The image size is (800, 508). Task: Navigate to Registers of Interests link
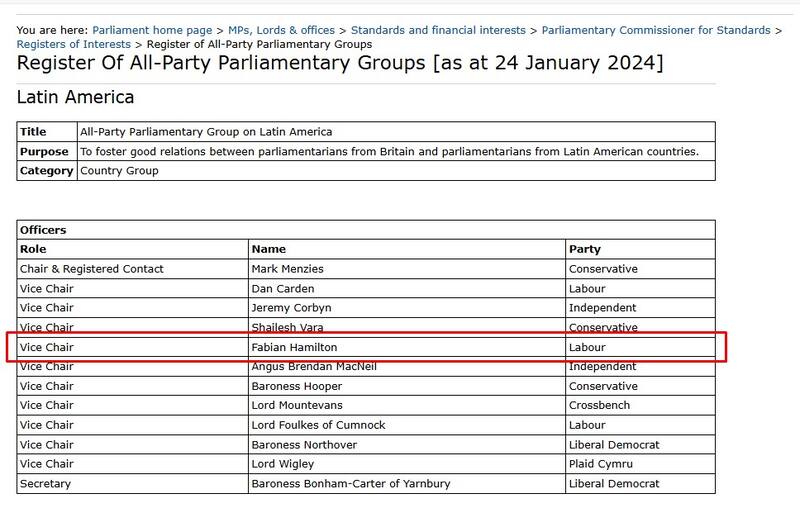(x=73, y=44)
